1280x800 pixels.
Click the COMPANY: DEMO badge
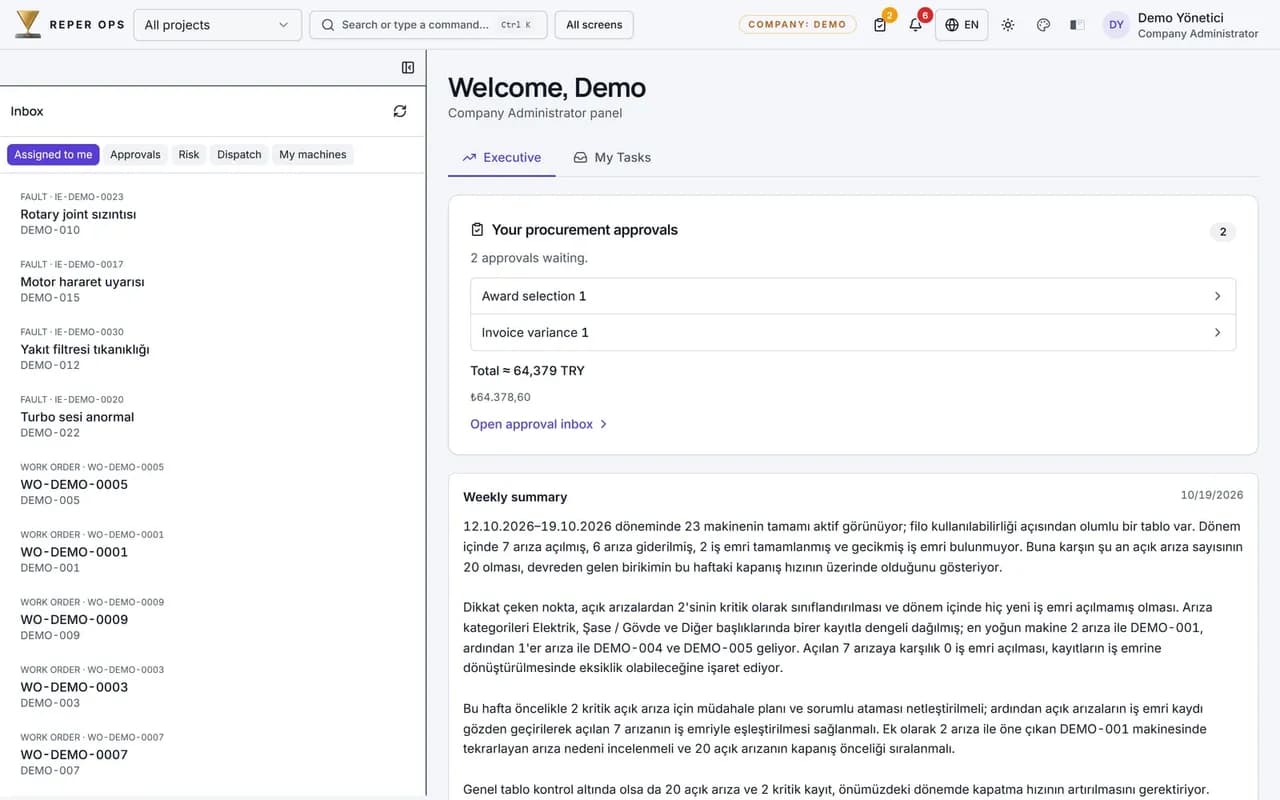(x=797, y=25)
